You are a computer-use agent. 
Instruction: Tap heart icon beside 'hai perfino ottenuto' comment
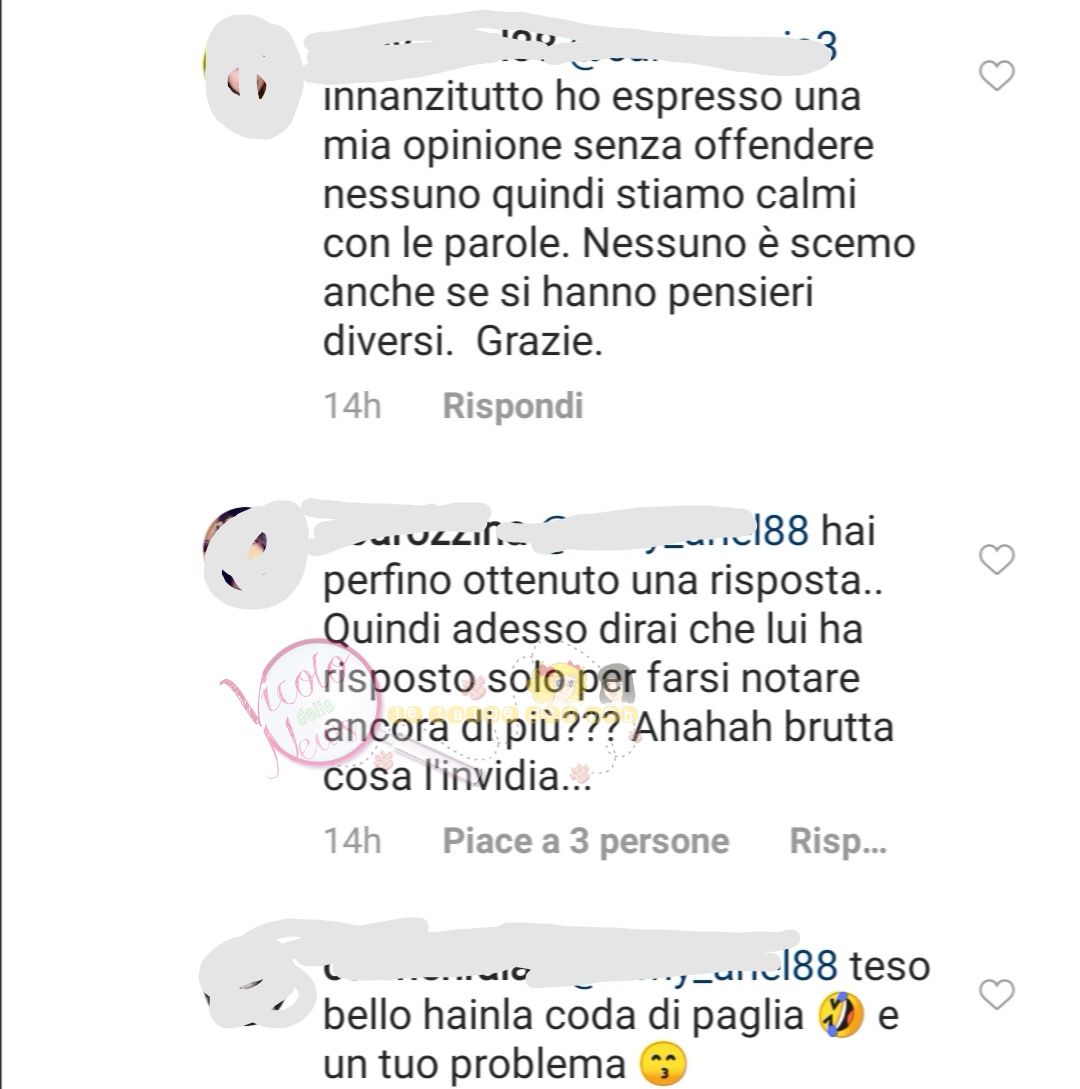[997, 560]
